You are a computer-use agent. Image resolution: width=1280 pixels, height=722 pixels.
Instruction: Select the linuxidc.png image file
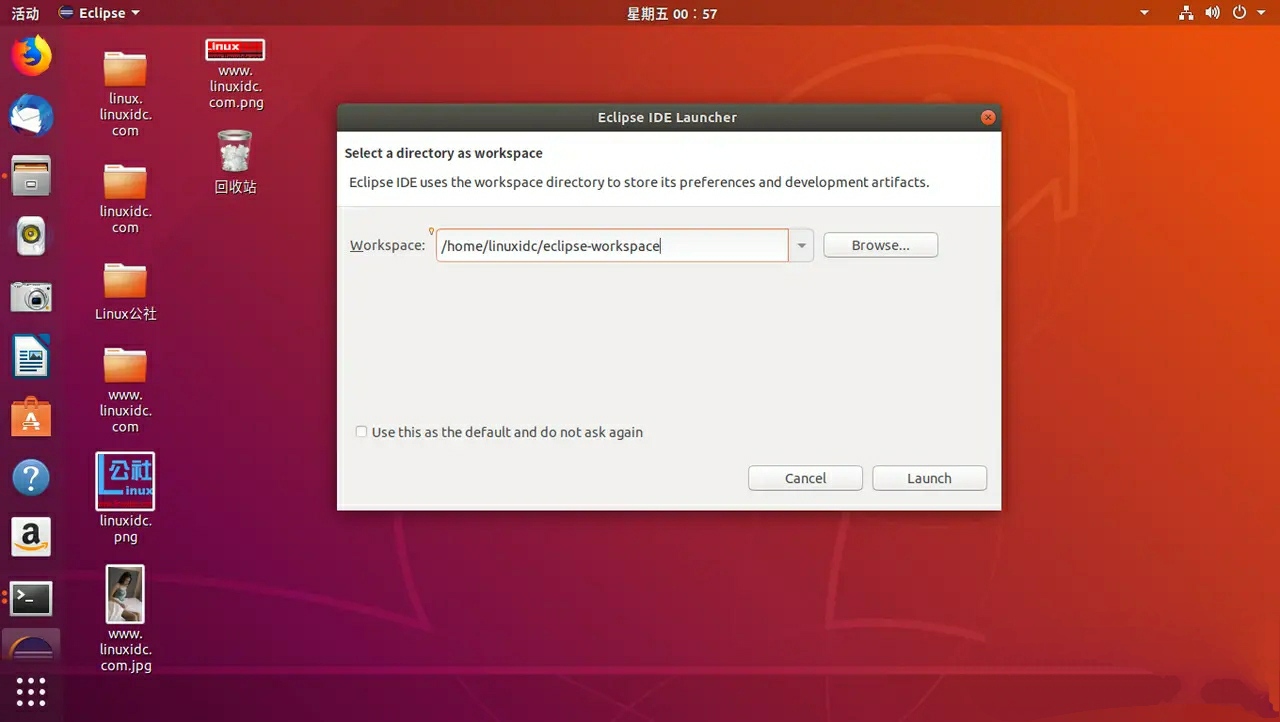pyautogui.click(x=125, y=498)
